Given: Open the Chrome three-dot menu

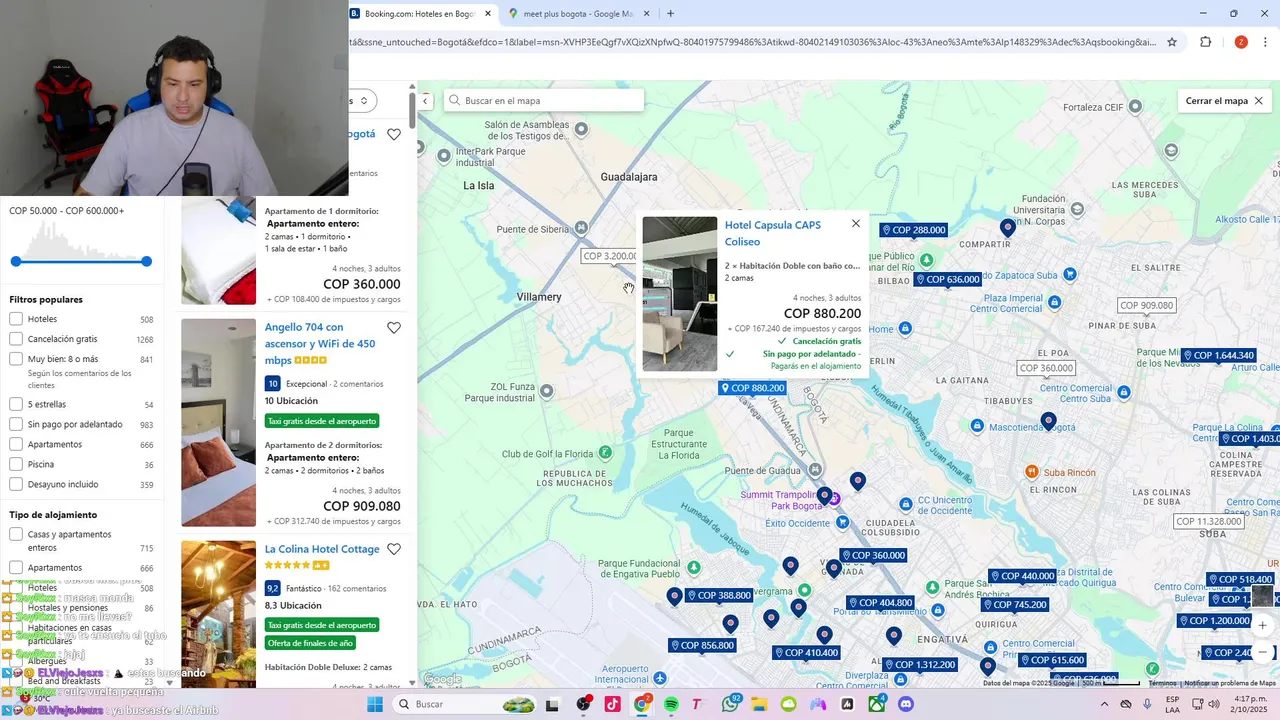Looking at the screenshot, I should 1266,42.
